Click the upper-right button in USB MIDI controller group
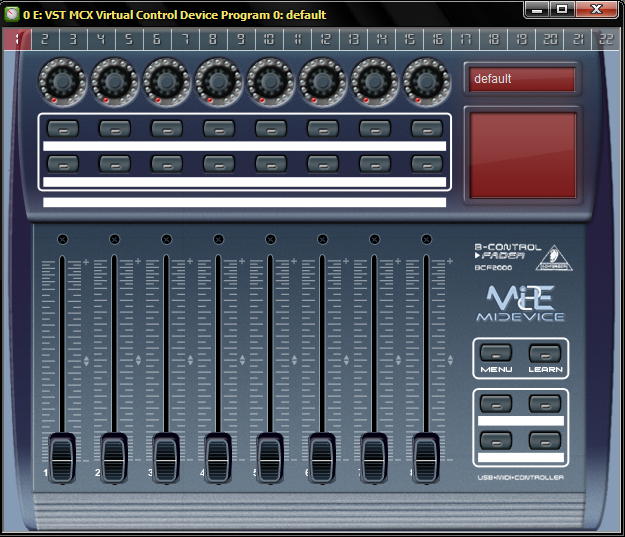625x537 pixels. click(545, 404)
